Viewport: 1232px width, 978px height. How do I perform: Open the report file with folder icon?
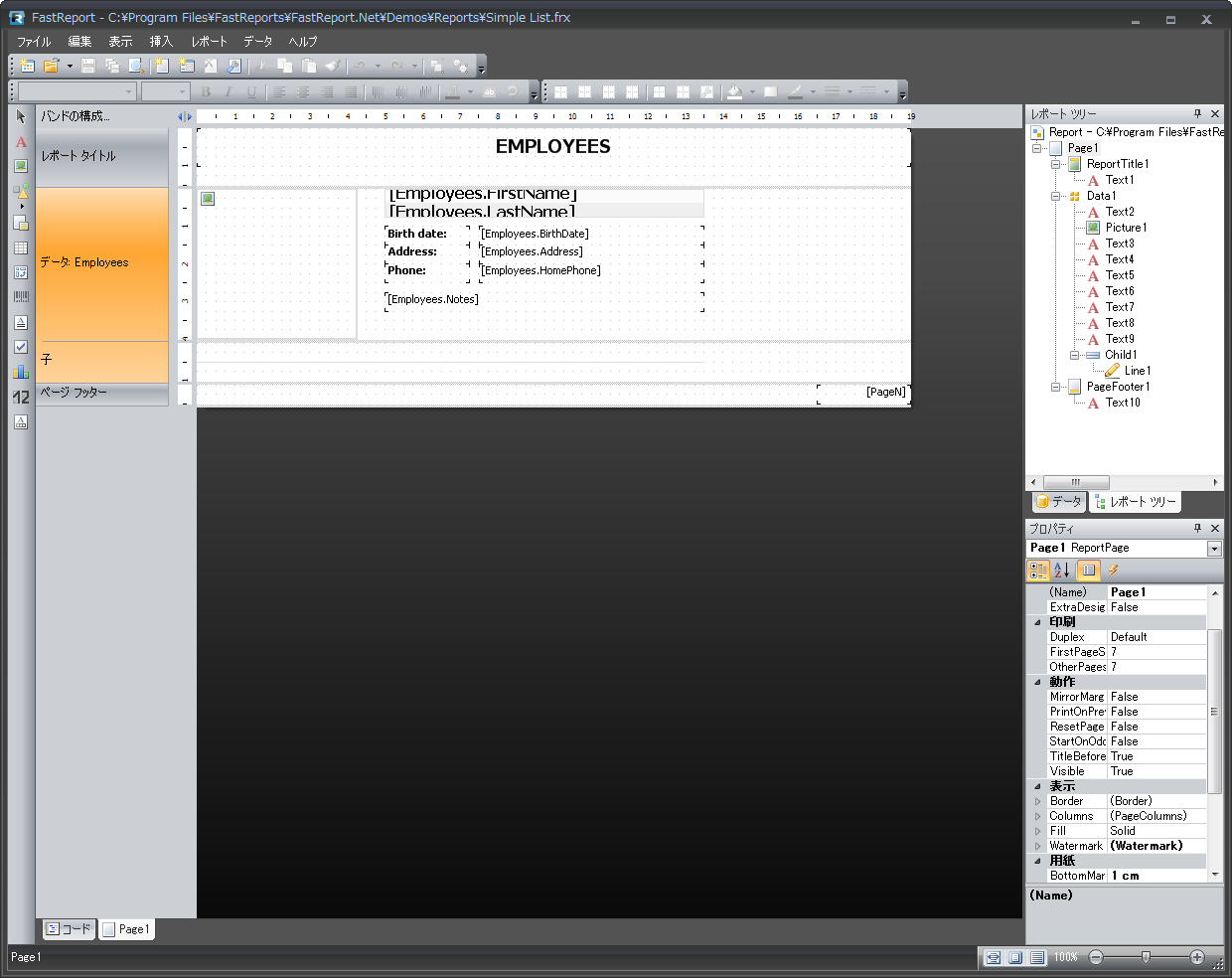pyautogui.click(x=51, y=67)
